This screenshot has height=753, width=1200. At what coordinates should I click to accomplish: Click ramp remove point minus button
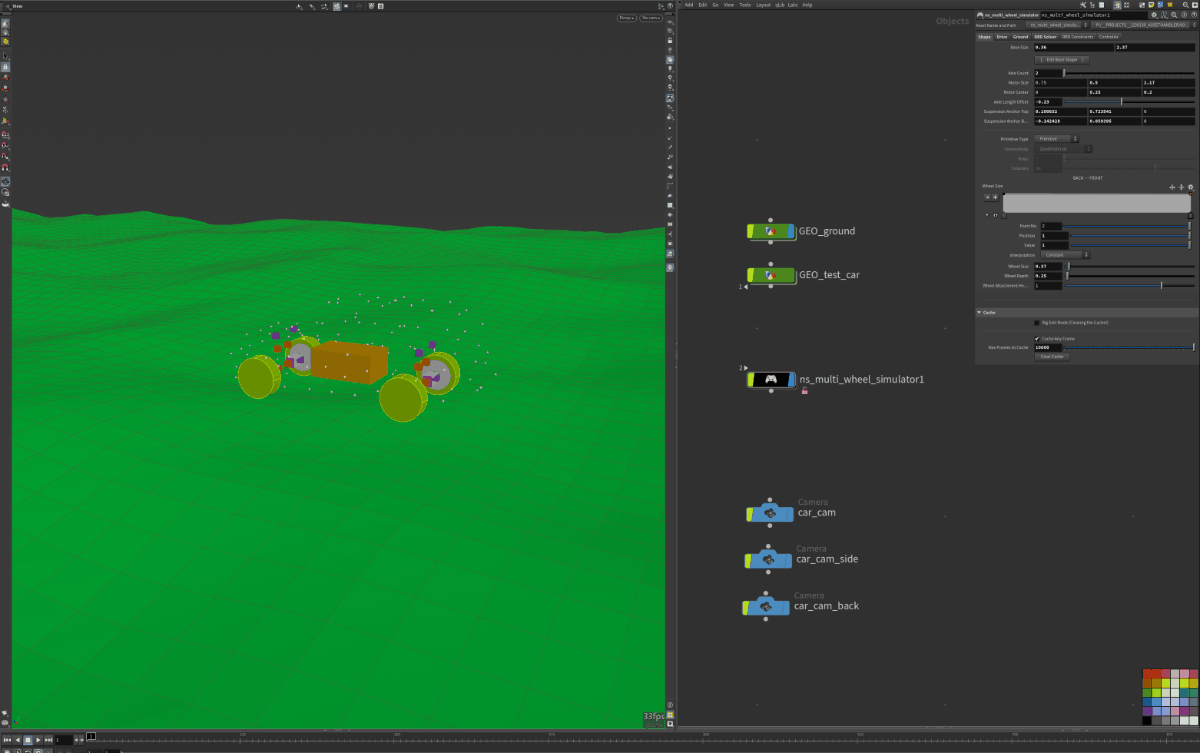(x=987, y=197)
